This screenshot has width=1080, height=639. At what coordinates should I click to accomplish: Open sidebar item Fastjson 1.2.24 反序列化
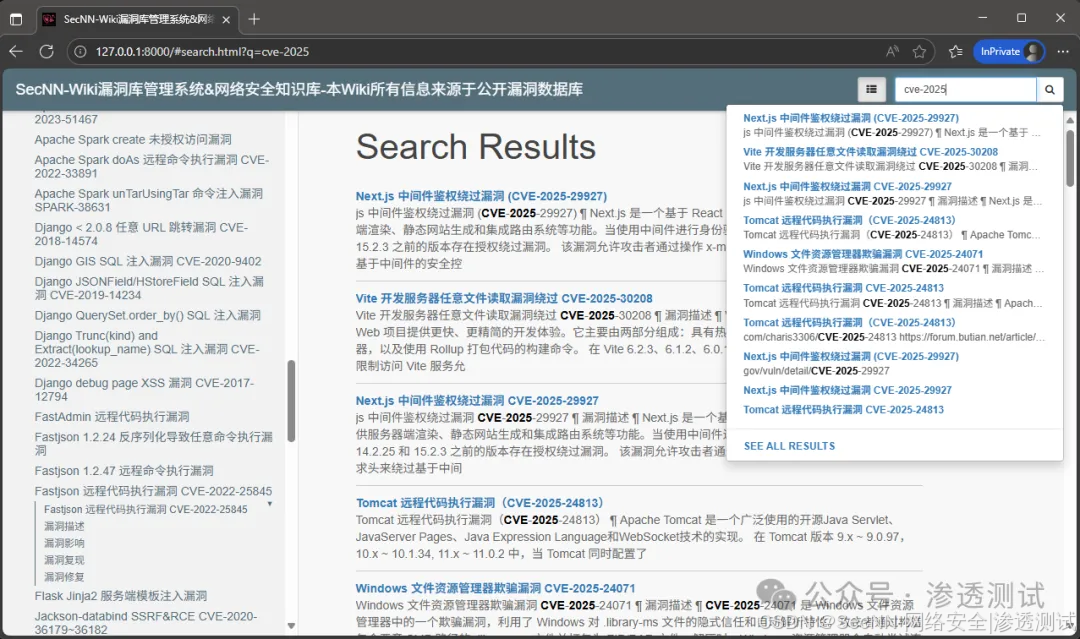click(x=154, y=443)
